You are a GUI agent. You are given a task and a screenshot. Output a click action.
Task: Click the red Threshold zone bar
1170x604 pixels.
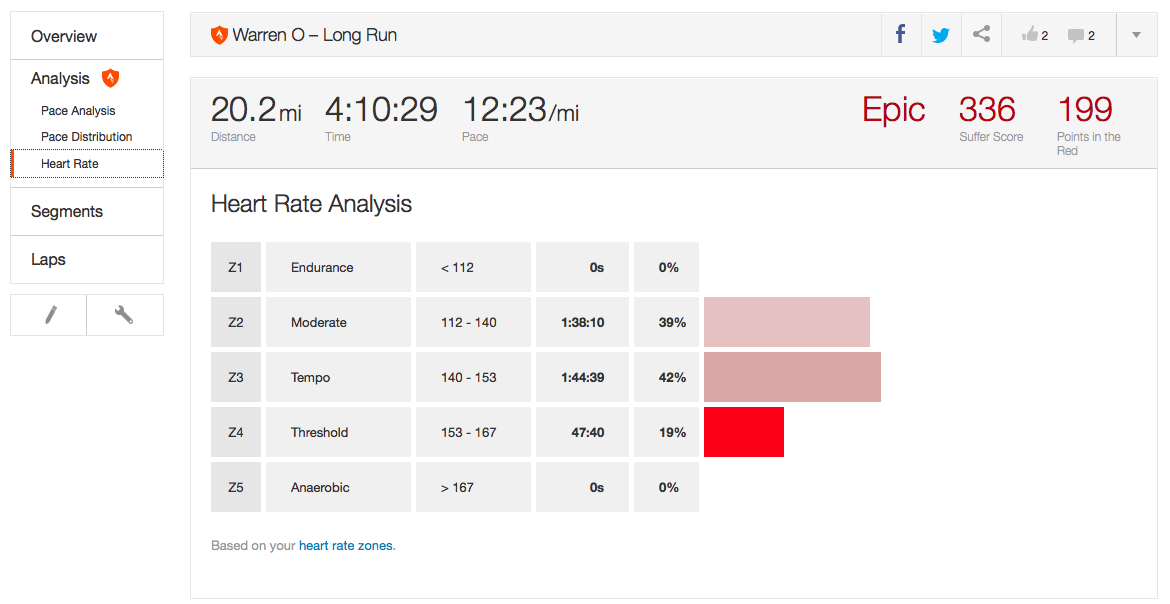(x=743, y=432)
